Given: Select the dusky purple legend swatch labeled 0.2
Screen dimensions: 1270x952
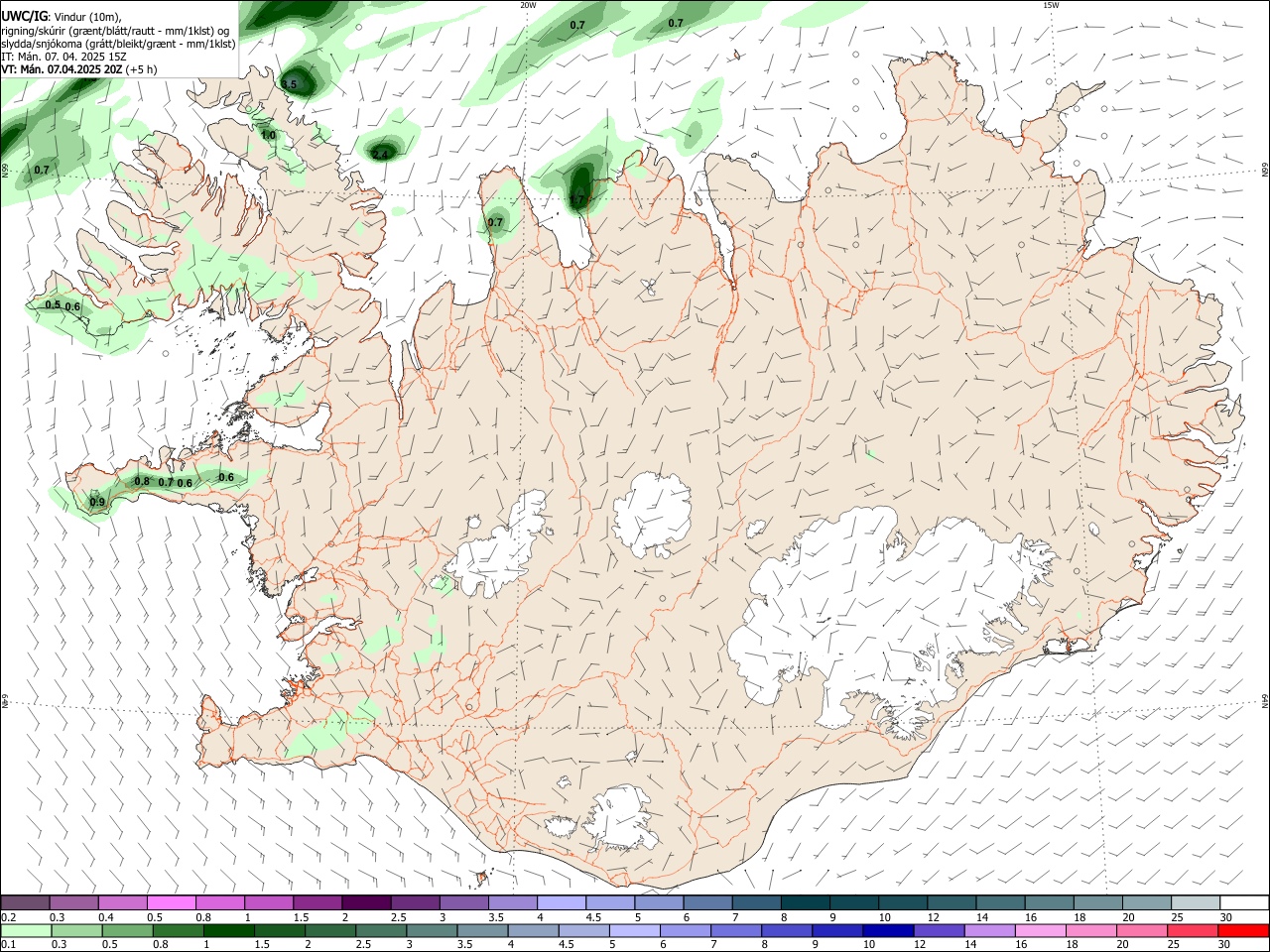Looking at the screenshot, I should click(x=26, y=902).
